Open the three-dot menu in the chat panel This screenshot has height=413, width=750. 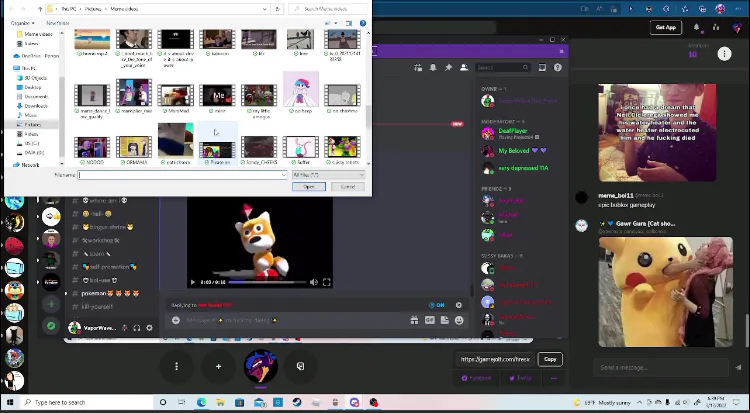coord(724,54)
